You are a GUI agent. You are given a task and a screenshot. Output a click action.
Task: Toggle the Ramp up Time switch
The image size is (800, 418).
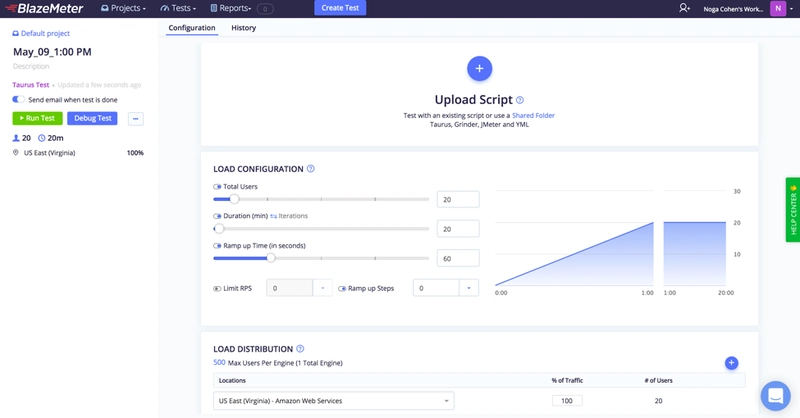click(x=217, y=246)
